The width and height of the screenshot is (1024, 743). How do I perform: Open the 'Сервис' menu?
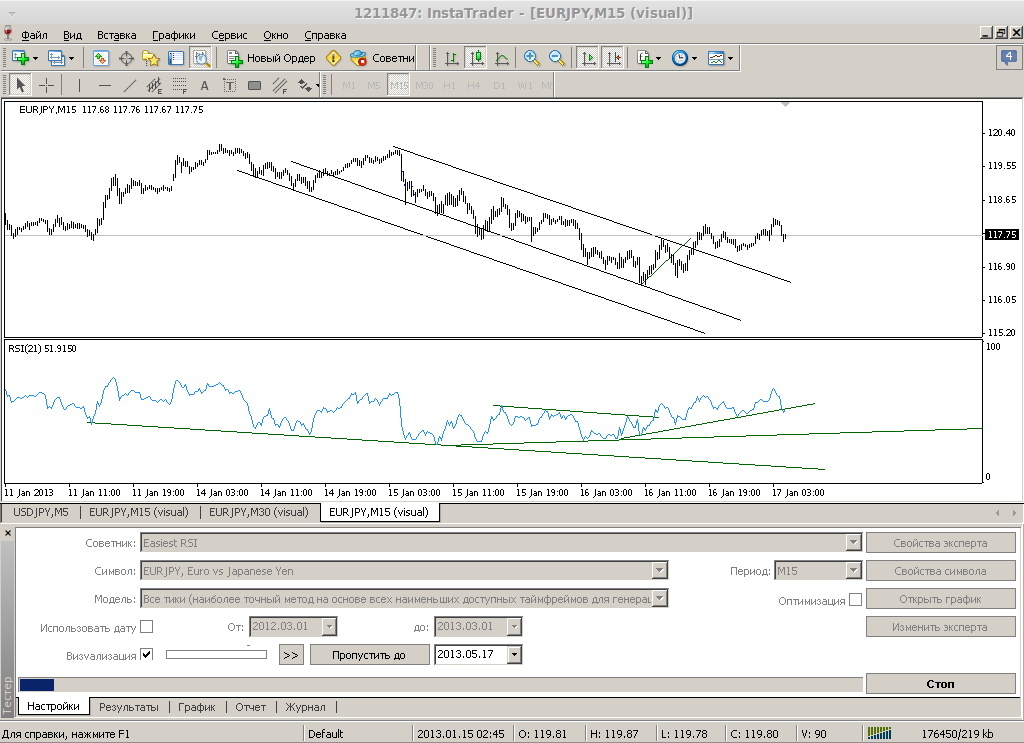pyautogui.click(x=229, y=35)
